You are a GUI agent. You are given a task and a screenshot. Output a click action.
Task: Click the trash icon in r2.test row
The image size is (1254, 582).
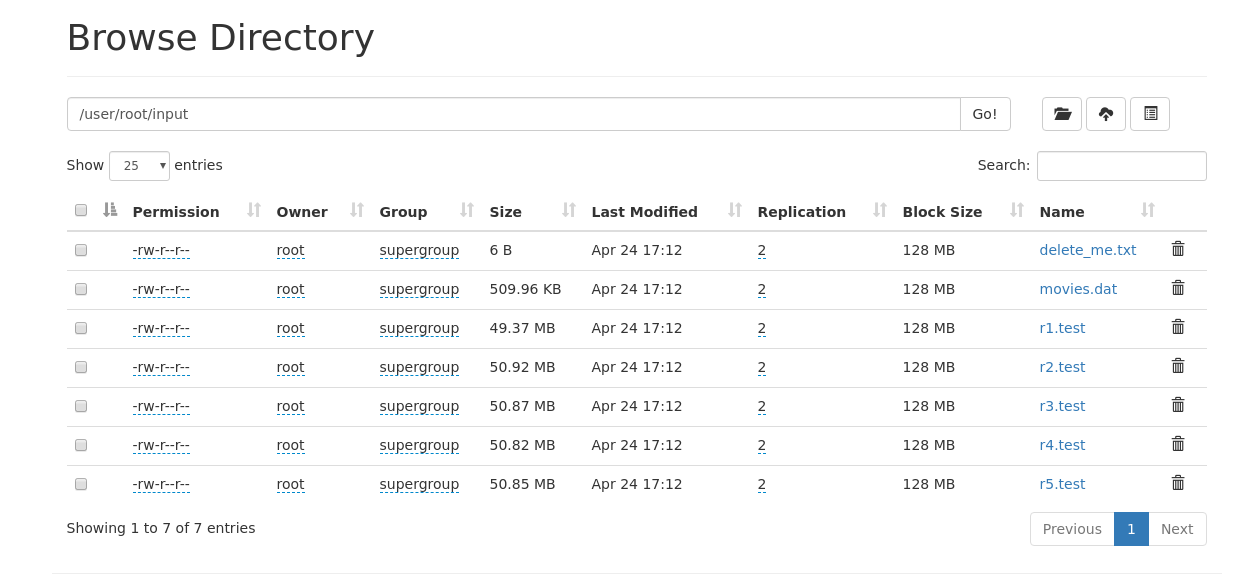[1178, 366]
